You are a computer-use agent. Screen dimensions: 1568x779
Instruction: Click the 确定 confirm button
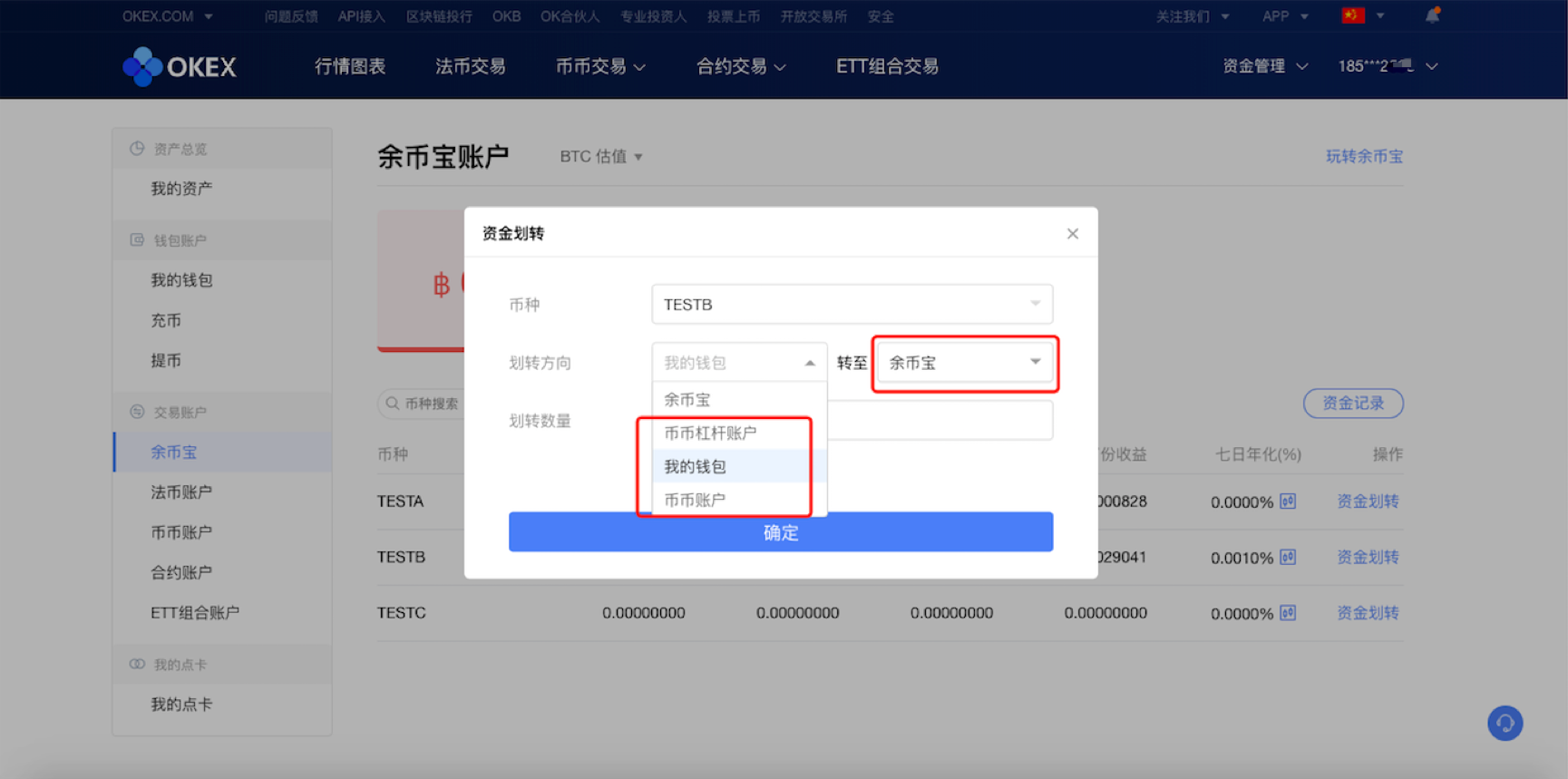click(x=781, y=532)
